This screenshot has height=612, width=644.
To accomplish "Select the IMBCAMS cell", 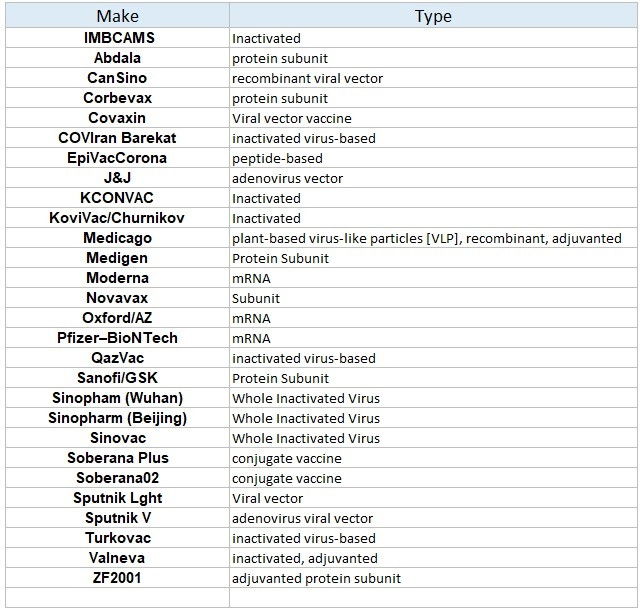I will [x=117, y=38].
